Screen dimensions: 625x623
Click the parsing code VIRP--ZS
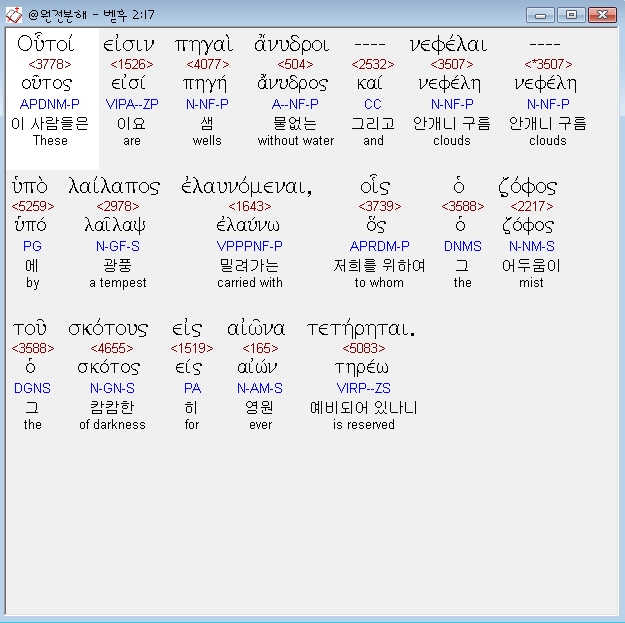click(x=364, y=388)
